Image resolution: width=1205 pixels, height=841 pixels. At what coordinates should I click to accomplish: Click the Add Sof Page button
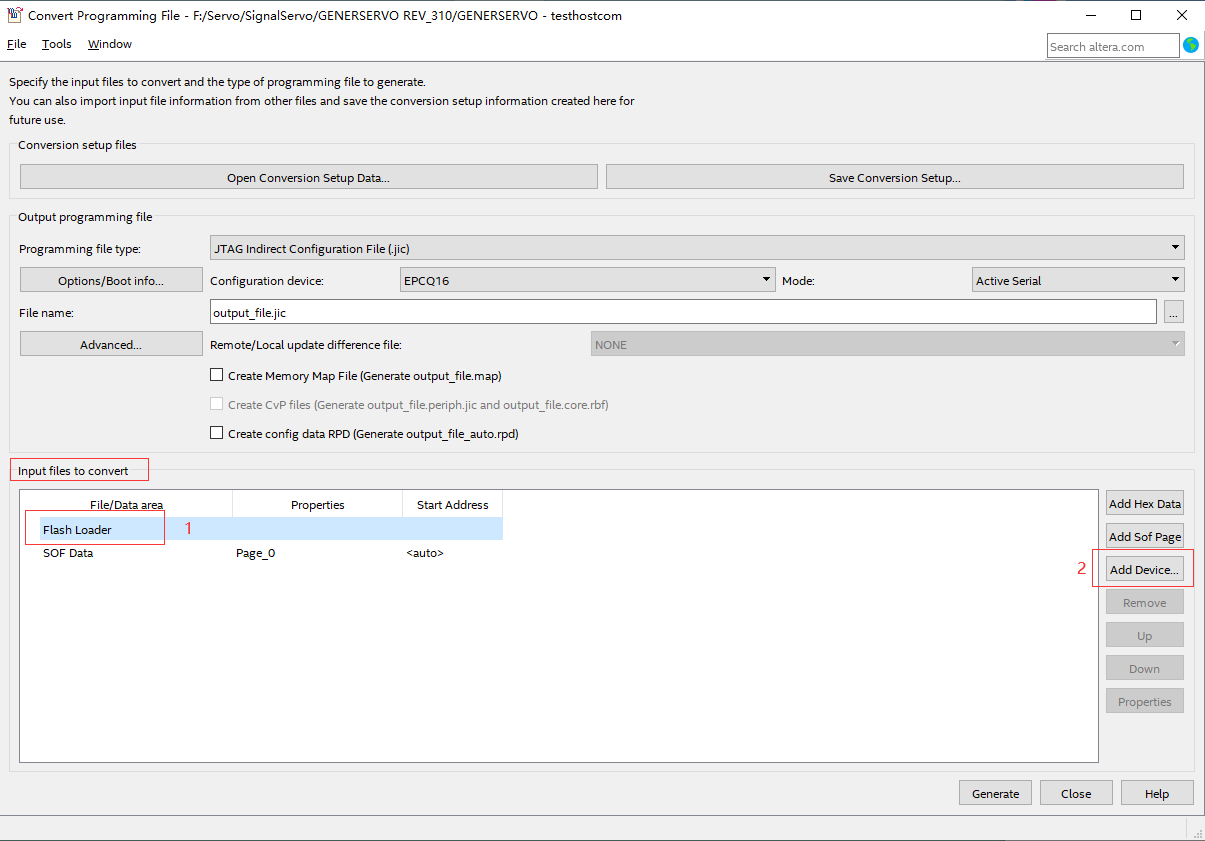(1145, 536)
